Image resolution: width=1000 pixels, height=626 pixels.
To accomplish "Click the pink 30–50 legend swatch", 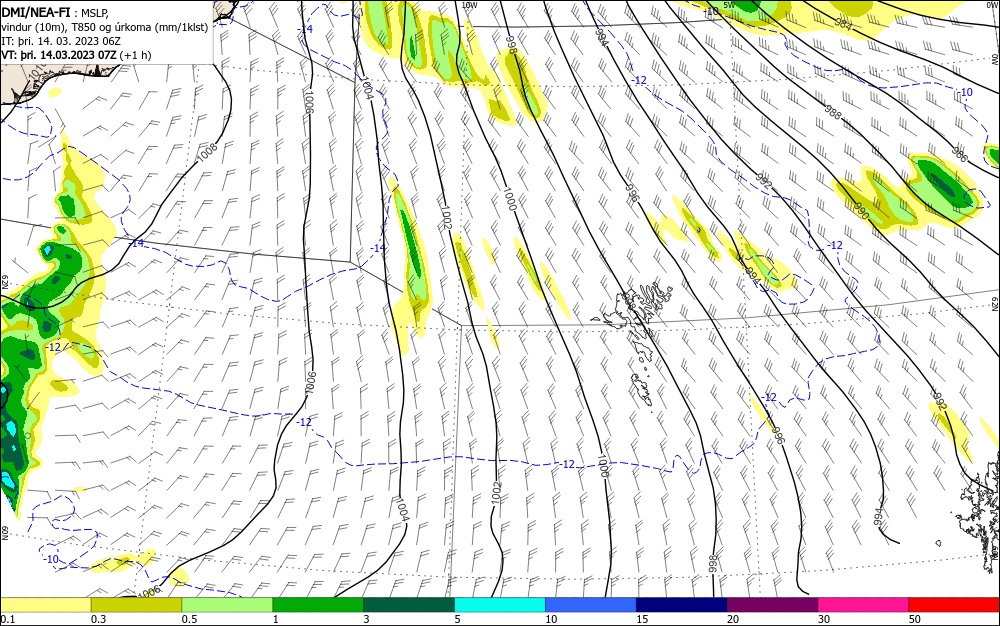I will coord(864,605).
